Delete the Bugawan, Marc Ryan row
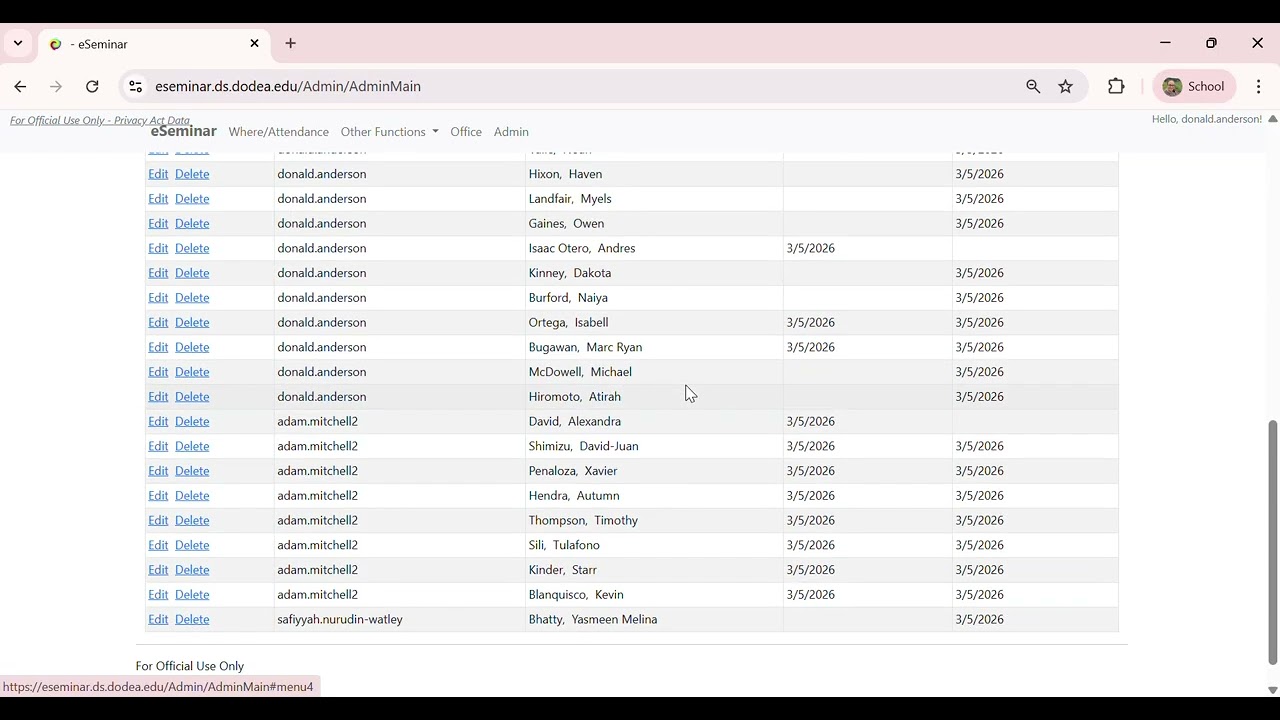 192,347
